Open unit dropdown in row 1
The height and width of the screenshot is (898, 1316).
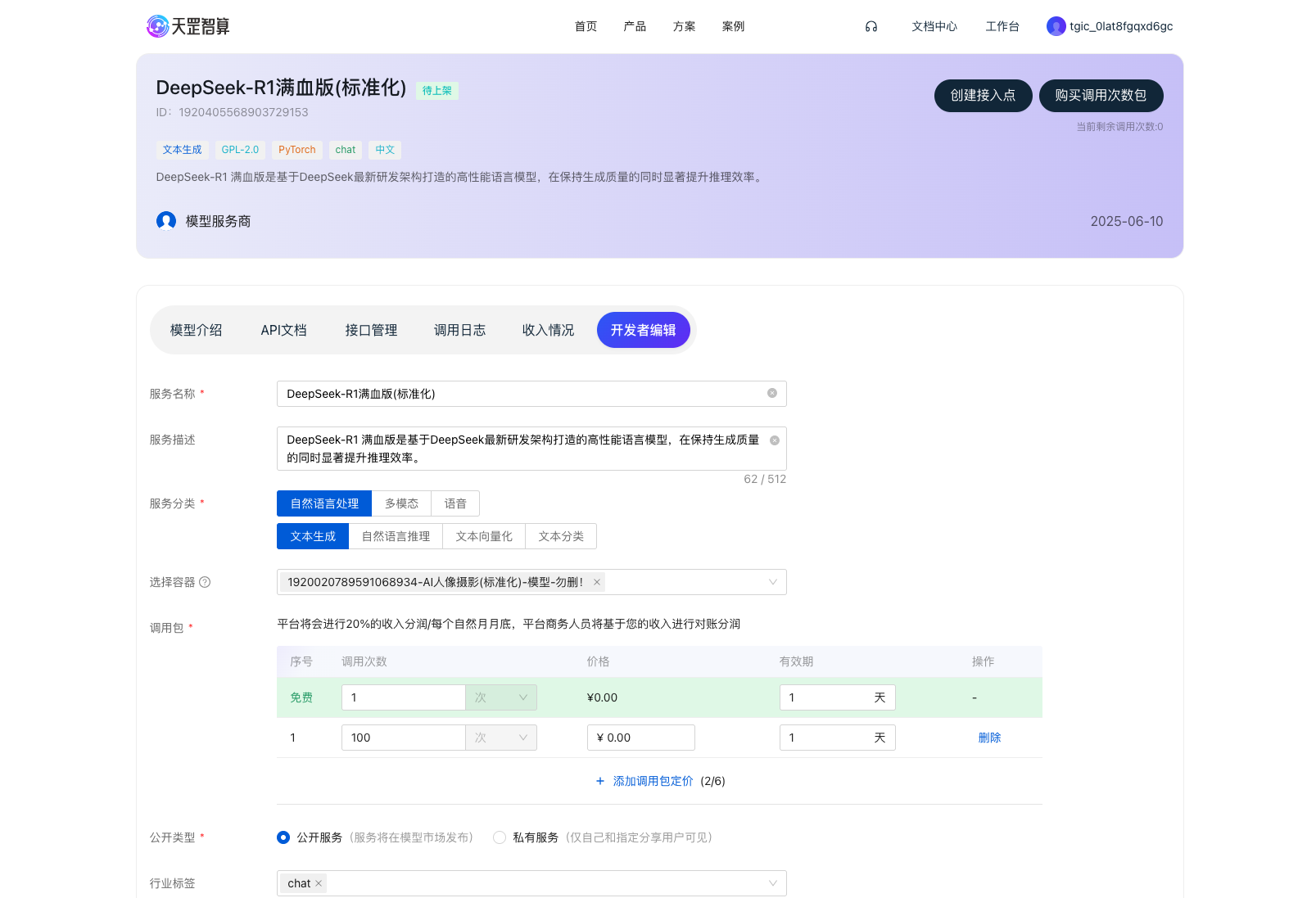point(501,738)
